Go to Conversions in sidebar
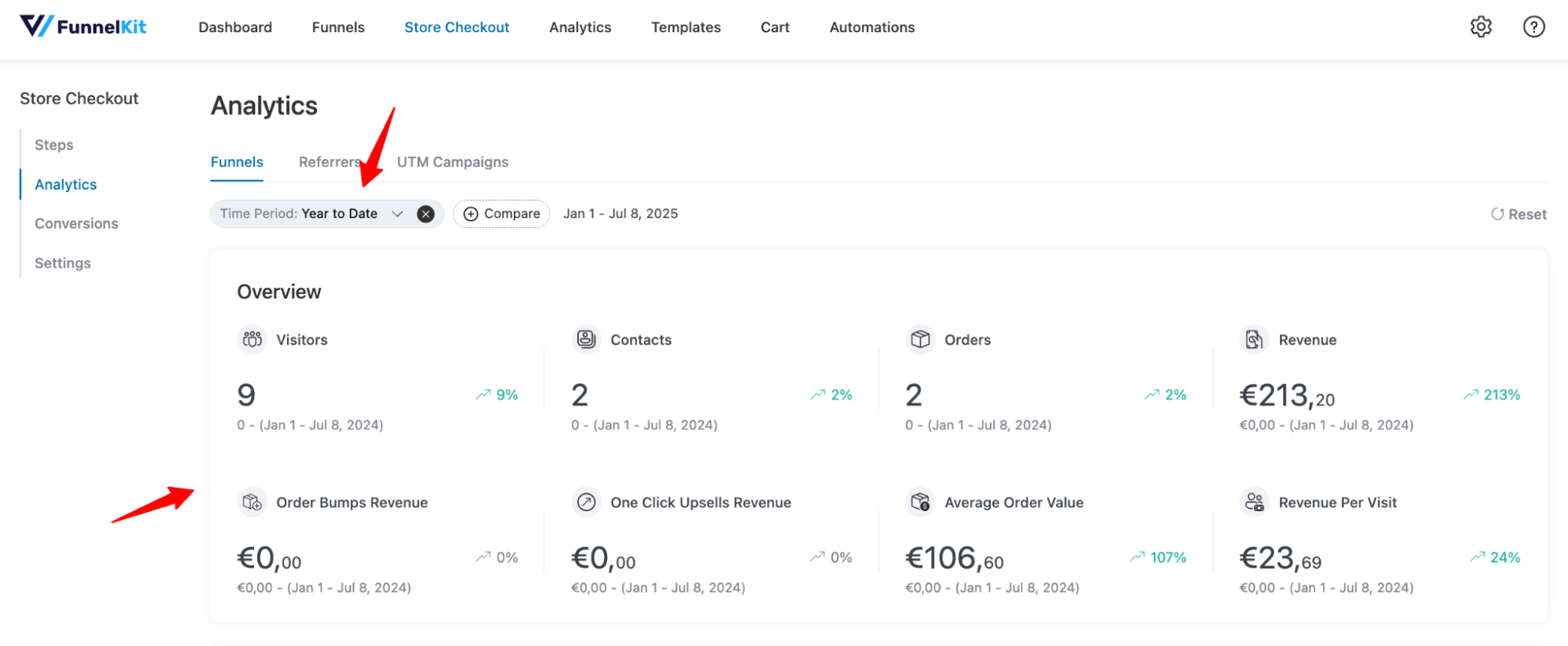 76,223
